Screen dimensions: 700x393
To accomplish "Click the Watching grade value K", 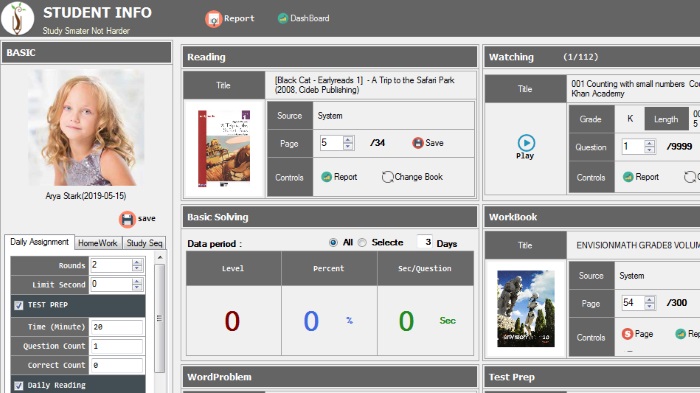I will point(630,119).
